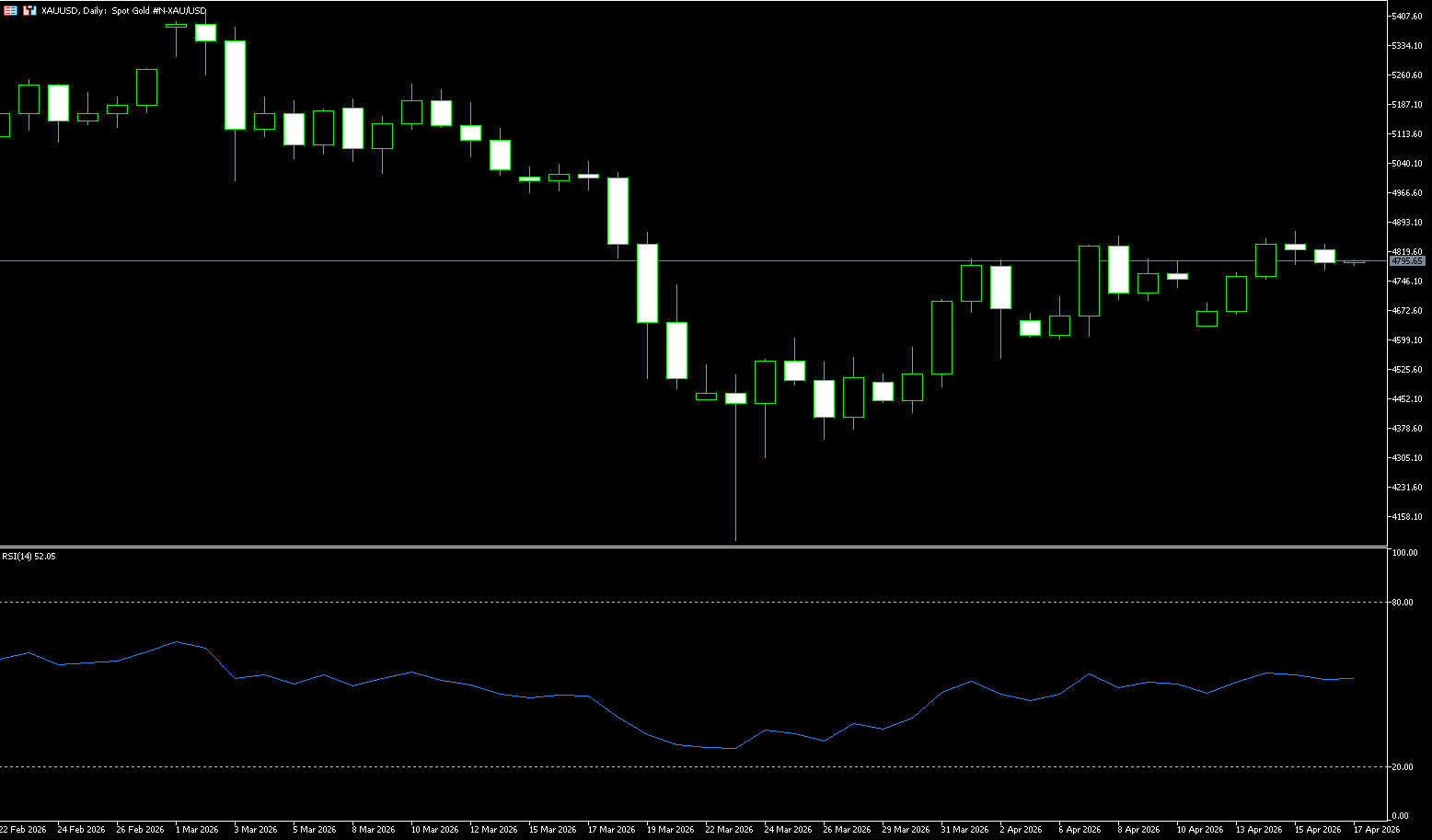The width and height of the screenshot is (1432, 840).
Task: Click divider between price chart and RSI panel
Action: [x=690, y=547]
